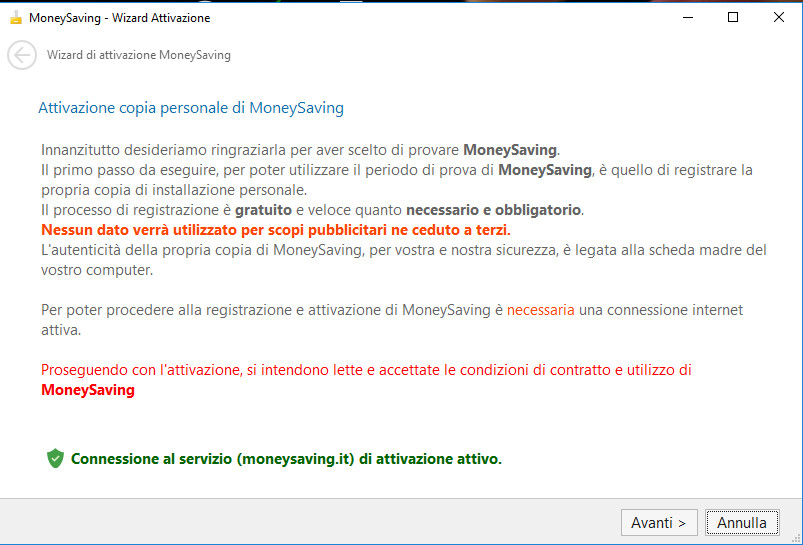Screen dimensions: 803x545
Task: Click the MoneySaving app icon in title bar
Action: [16, 18]
